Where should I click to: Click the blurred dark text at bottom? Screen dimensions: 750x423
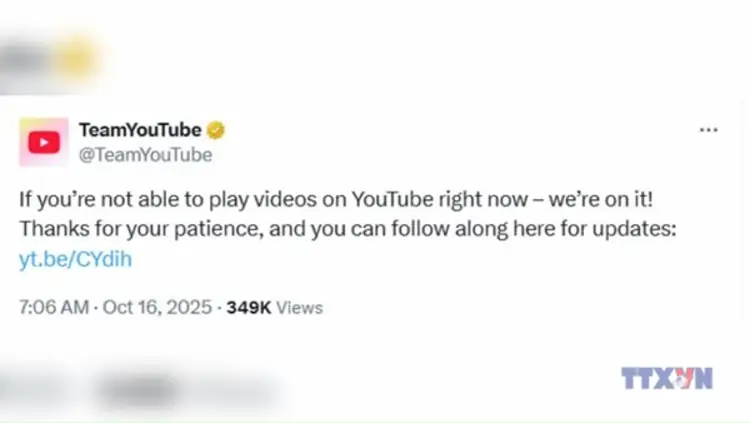point(139,390)
